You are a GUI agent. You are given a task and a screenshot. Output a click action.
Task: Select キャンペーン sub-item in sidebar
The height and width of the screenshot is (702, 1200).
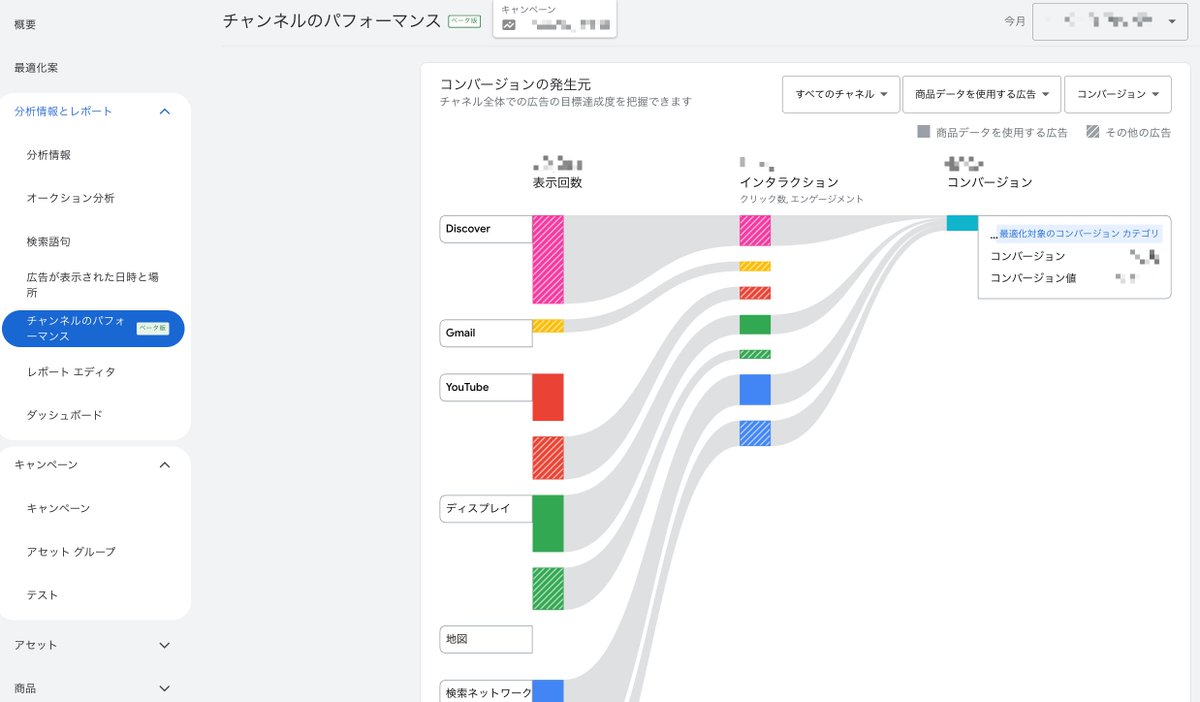click(58, 508)
